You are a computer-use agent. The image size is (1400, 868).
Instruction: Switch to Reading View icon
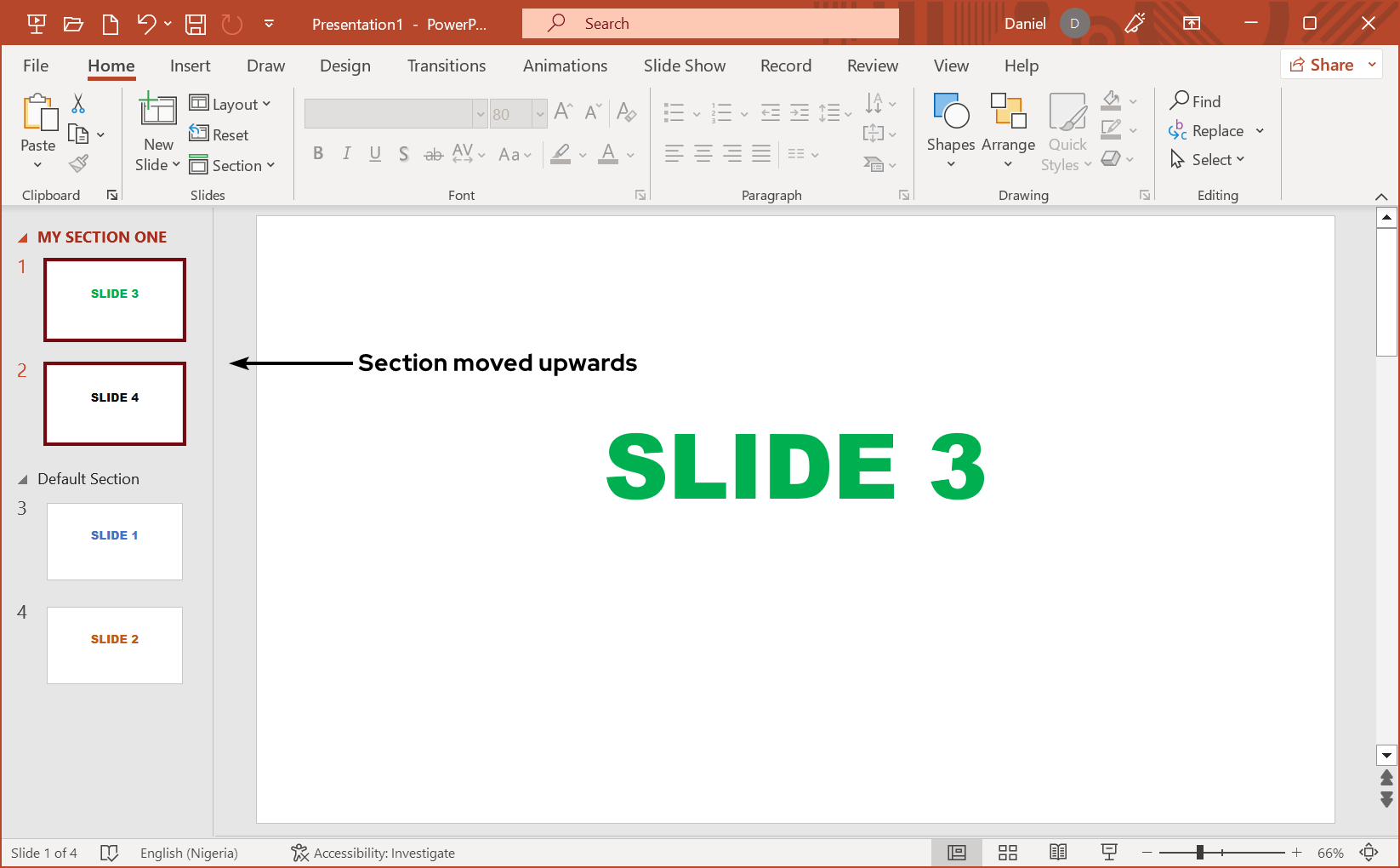tap(1058, 853)
